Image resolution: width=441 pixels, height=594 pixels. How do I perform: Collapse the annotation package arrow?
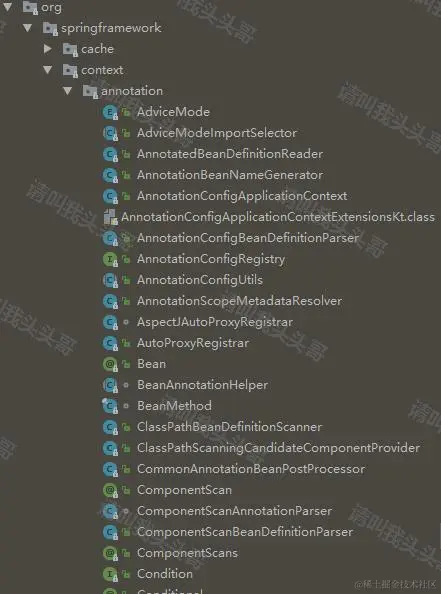(x=68, y=91)
